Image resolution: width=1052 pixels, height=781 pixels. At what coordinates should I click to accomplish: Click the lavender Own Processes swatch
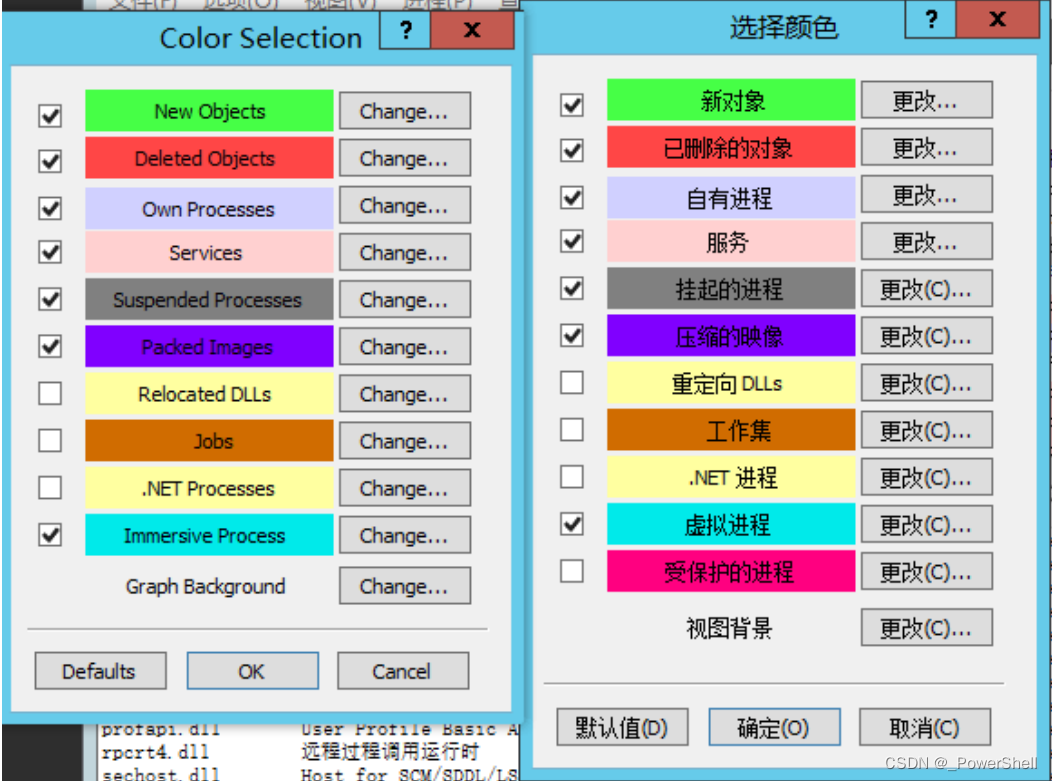click(x=209, y=209)
